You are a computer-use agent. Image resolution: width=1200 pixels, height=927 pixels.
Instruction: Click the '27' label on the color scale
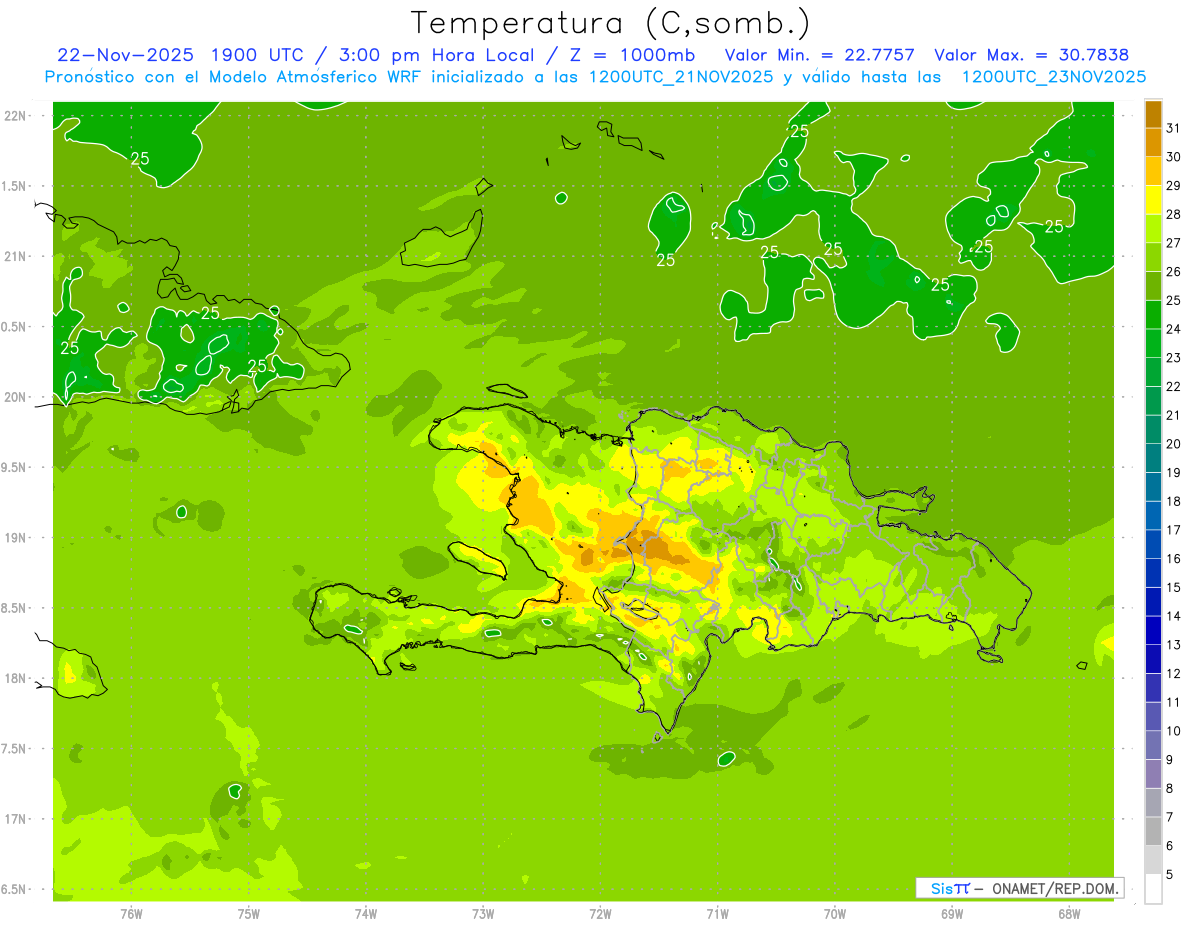[x=1174, y=243]
